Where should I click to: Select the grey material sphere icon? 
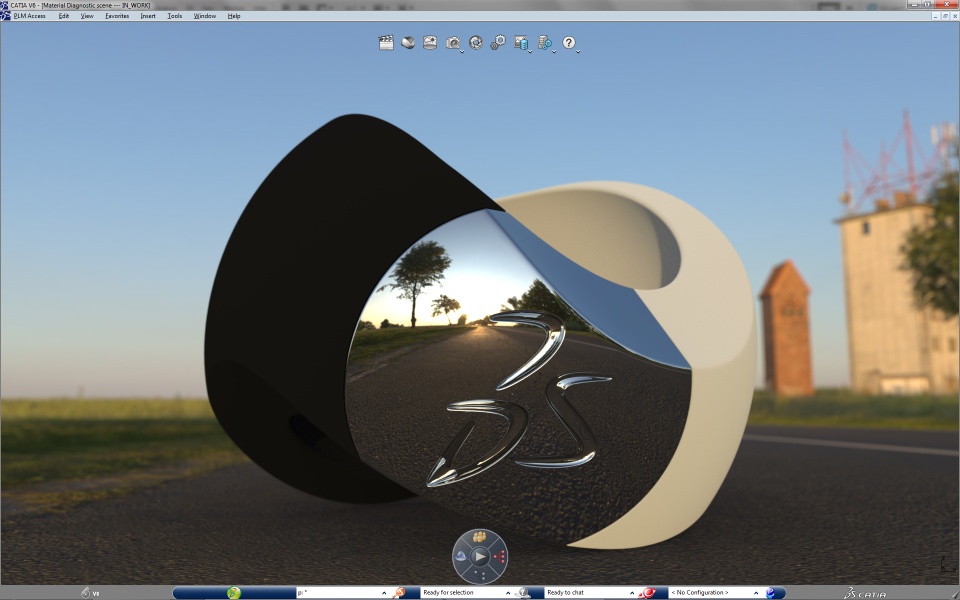point(408,42)
